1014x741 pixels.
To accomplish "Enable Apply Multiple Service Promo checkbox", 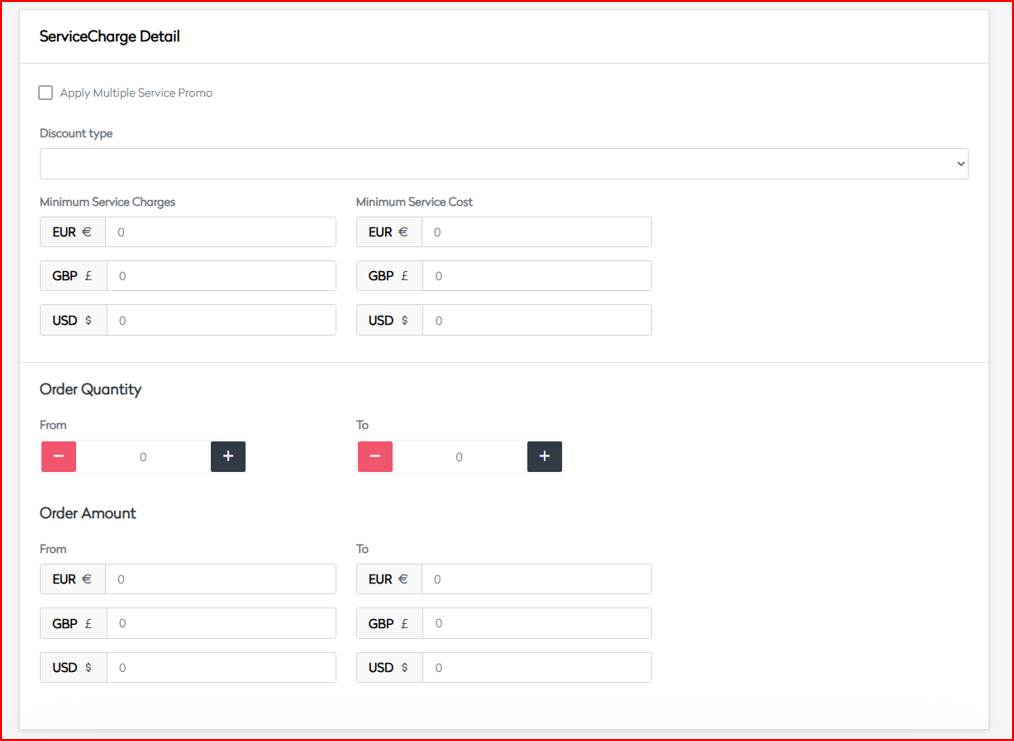I will click(x=46, y=93).
